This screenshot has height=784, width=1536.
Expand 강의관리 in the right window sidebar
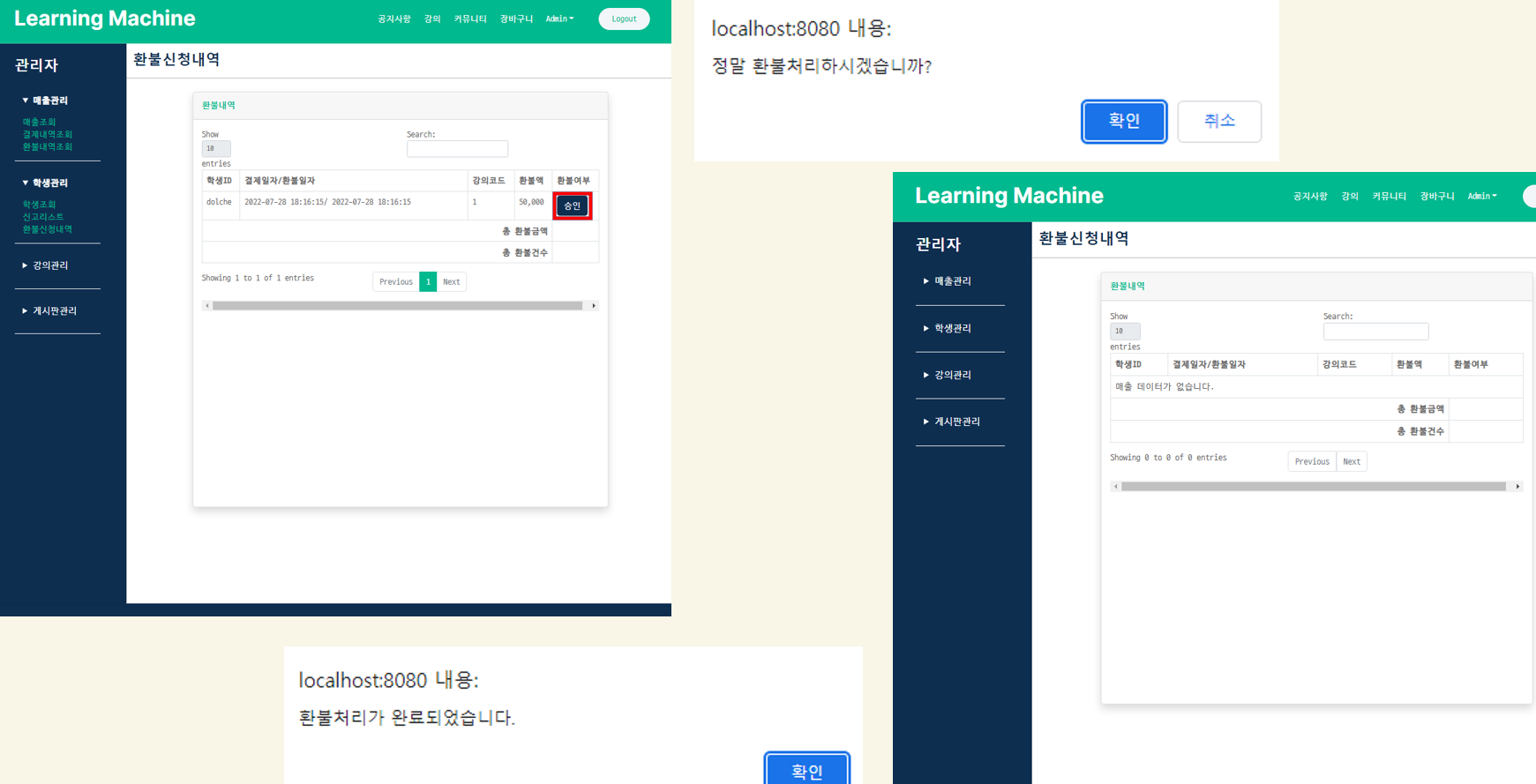(x=947, y=375)
